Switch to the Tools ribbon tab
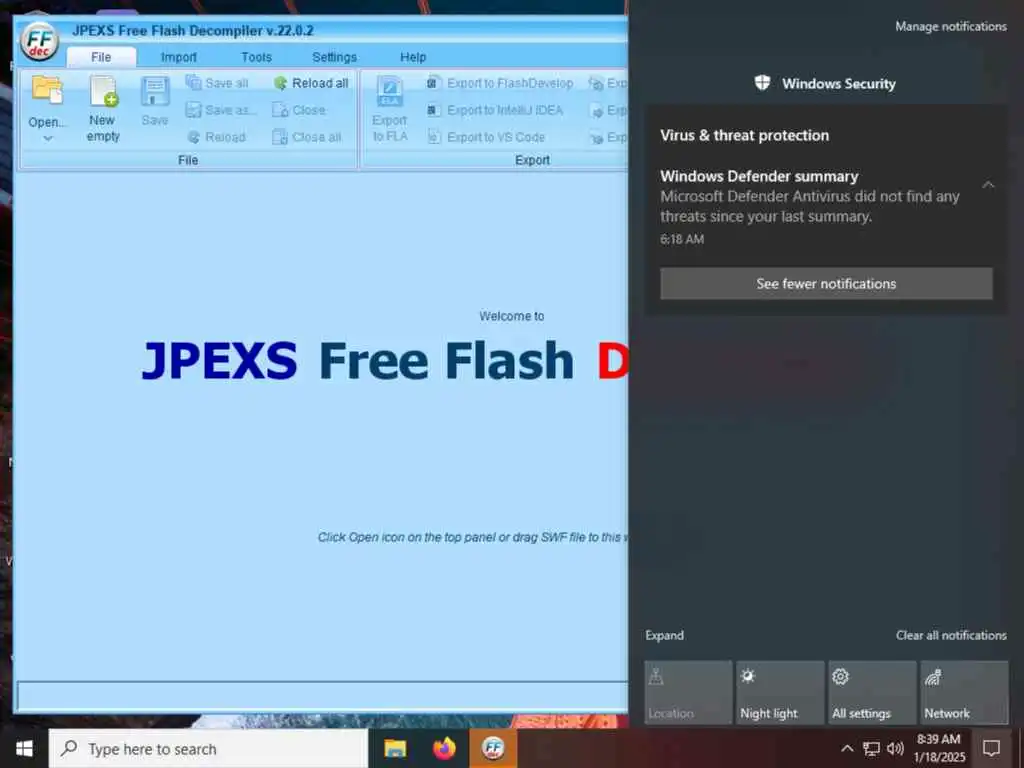Image resolution: width=1024 pixels, height=768 pixels. (256, 57)
